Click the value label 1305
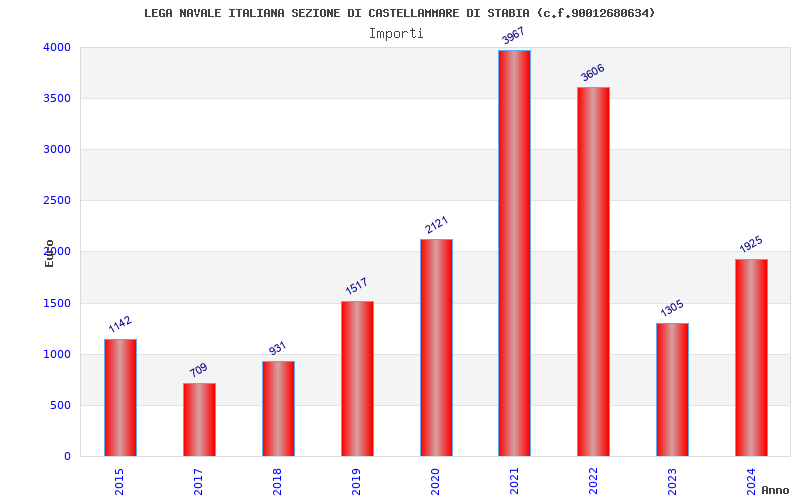800x500 pixels. pos(672,308)
